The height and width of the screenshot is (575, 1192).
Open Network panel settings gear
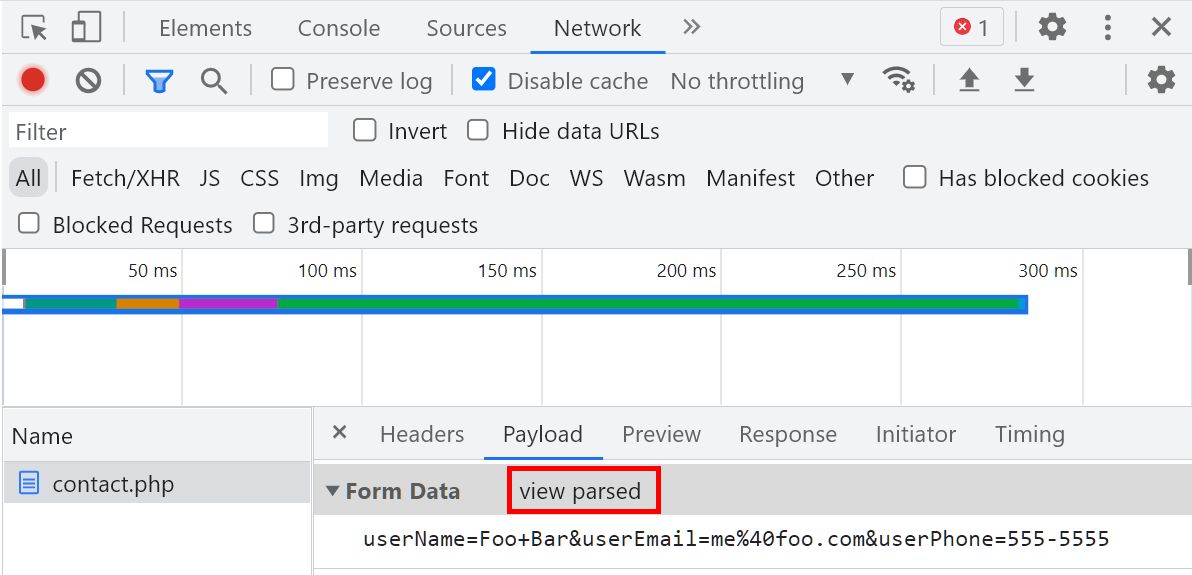pyautogui.click(x=1161, y=80)
